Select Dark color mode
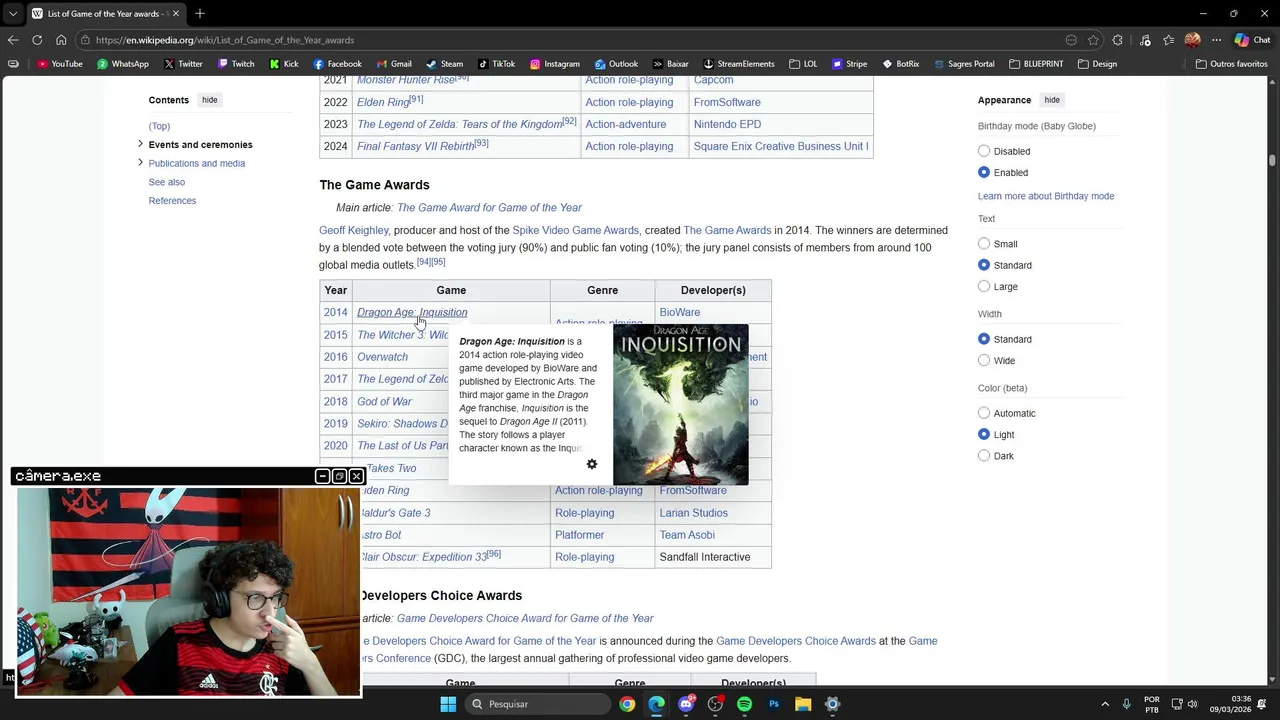1280x720 pixels. 984,456
